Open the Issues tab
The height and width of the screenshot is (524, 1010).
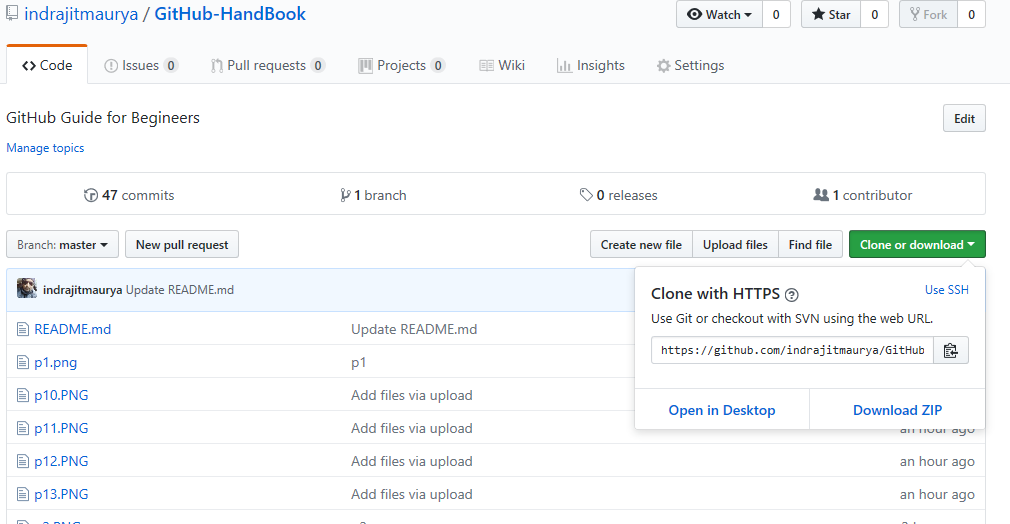[141, 65]
